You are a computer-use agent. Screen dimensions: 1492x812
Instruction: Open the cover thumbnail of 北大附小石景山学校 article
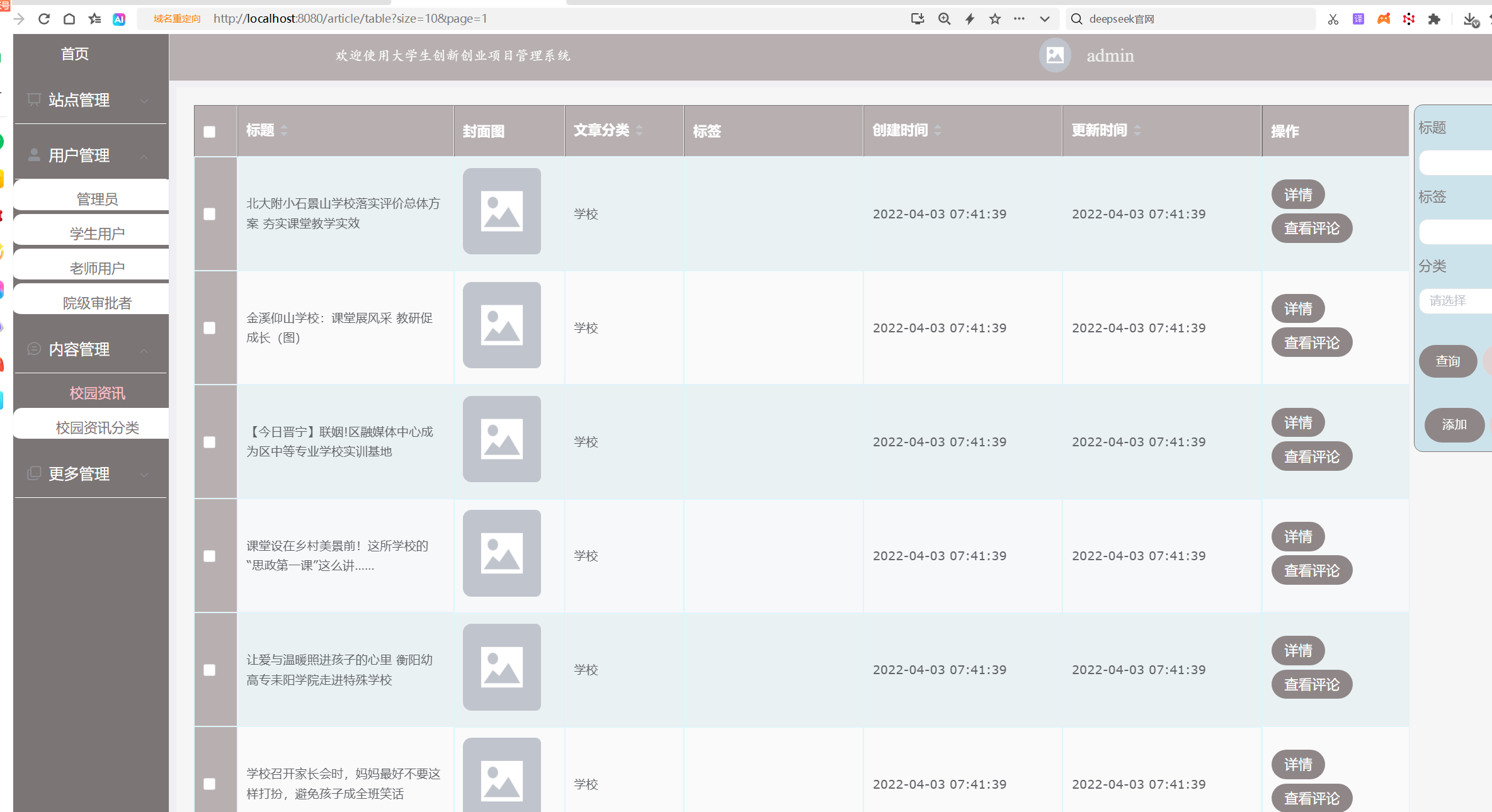tap(501, 211)
